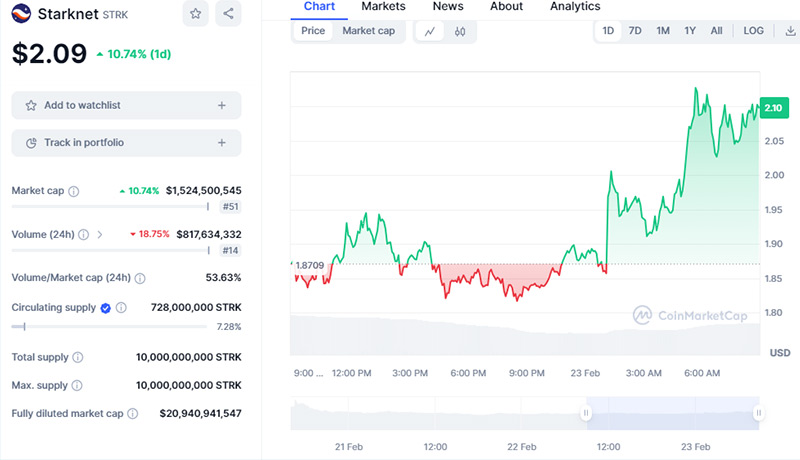This screenshot has height=460, width=800.
Task: Click the left handle of the timeline range slider
Action: tap(587, 412)
